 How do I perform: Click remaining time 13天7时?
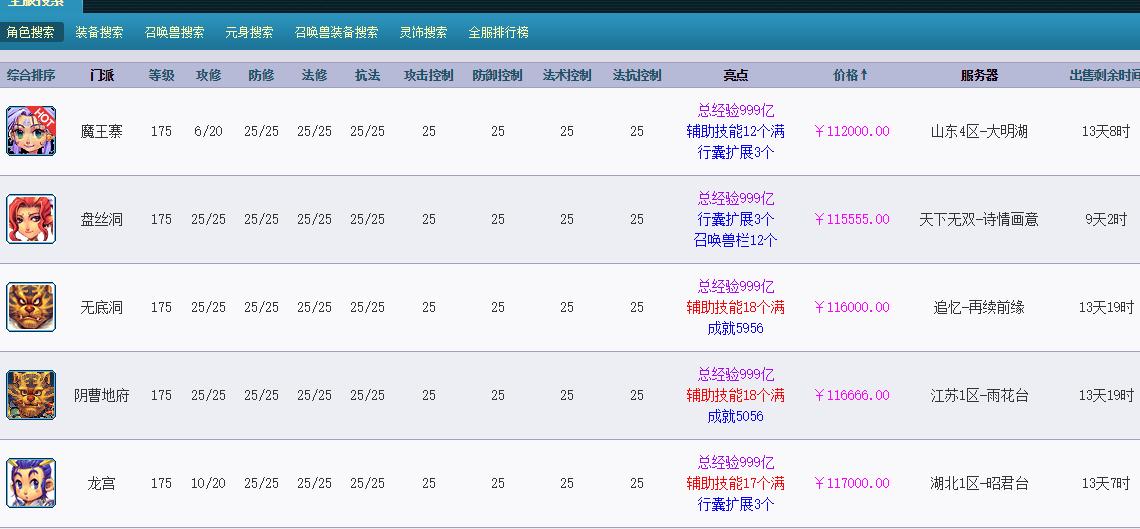click(x=1107, y=484)
